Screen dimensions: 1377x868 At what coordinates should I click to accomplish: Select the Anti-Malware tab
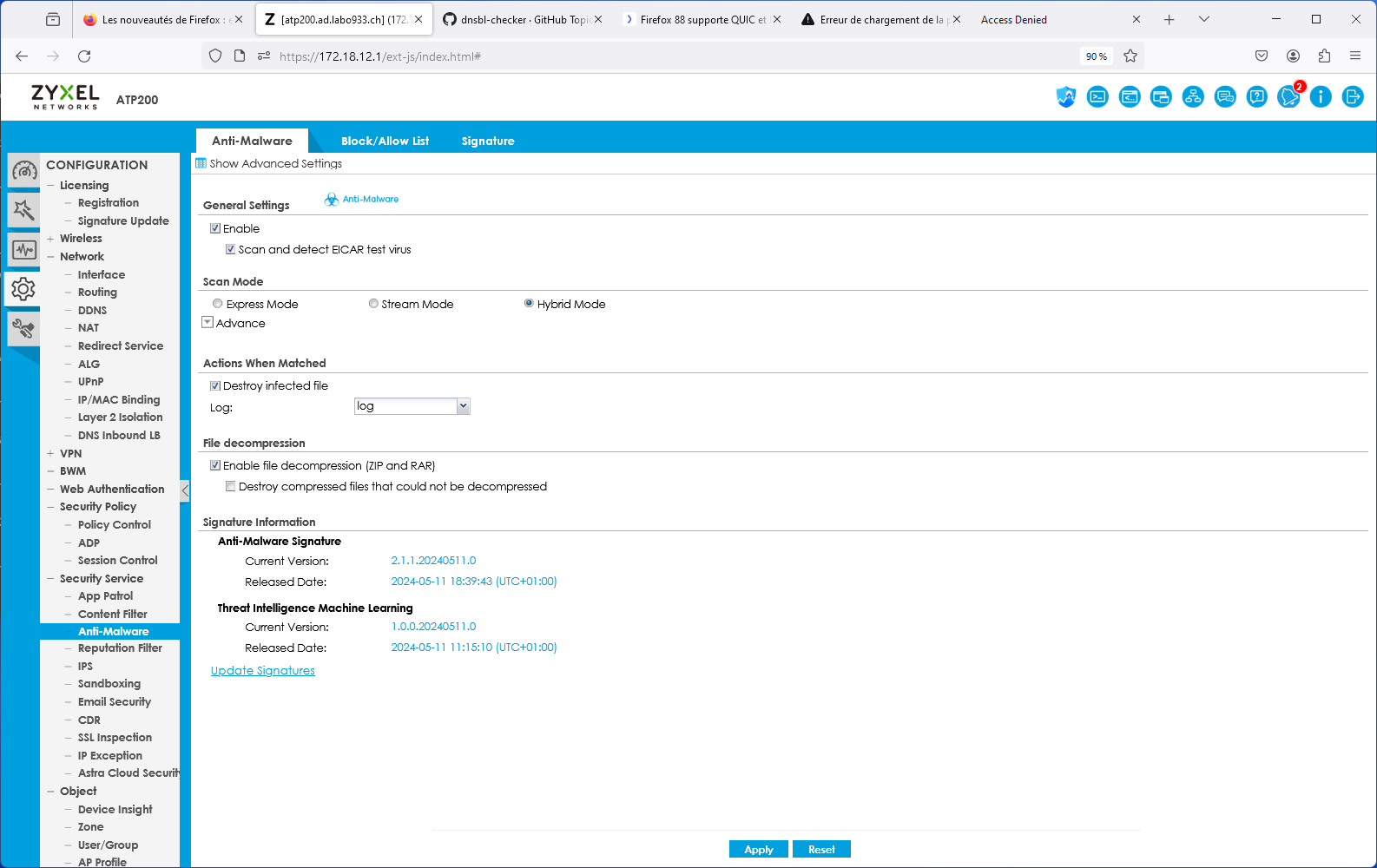pos(253,141)
